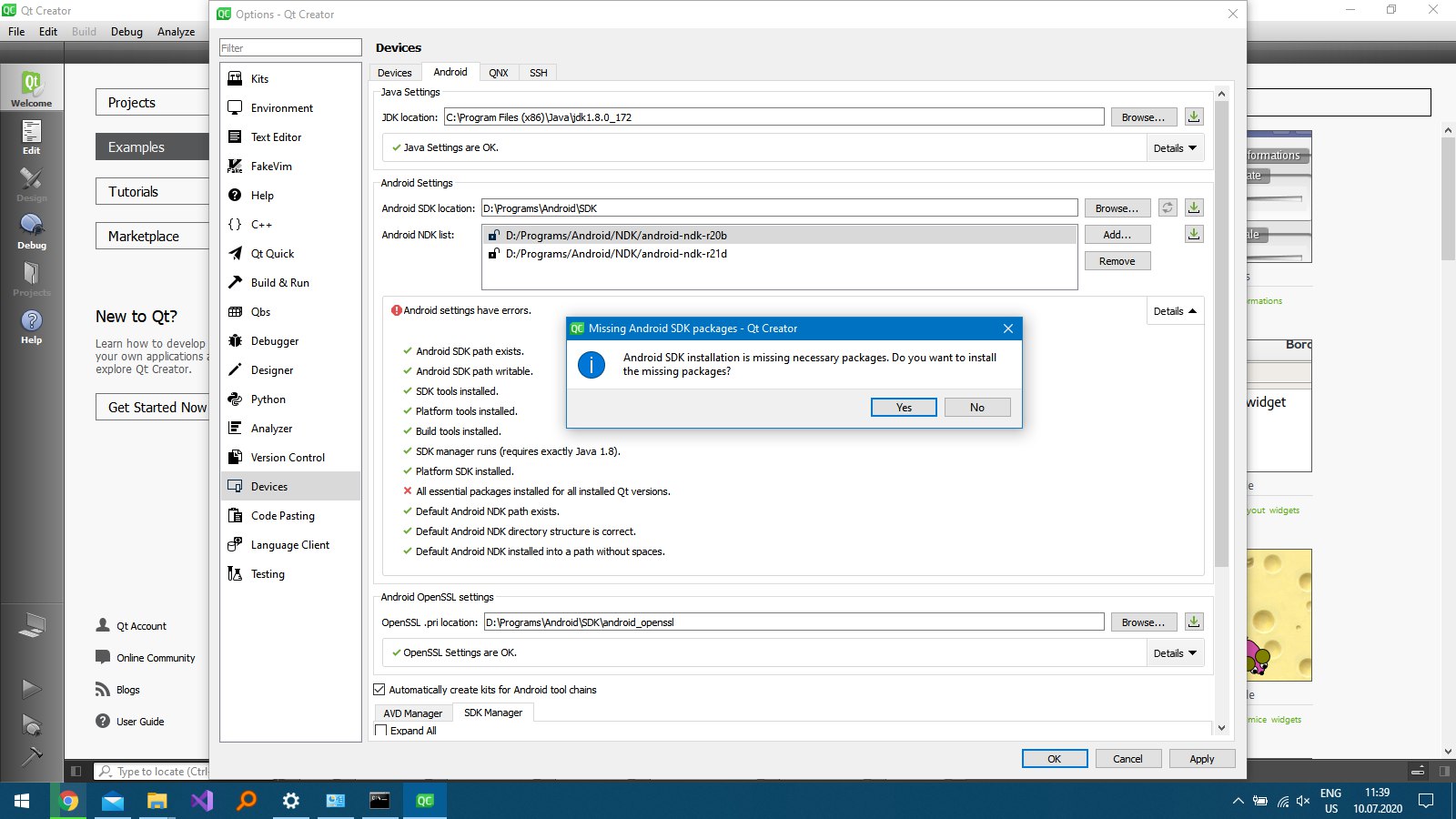Remove selected Android NDK
Viewport: 1456px width, 819px height.
[x=1117, y=261]
